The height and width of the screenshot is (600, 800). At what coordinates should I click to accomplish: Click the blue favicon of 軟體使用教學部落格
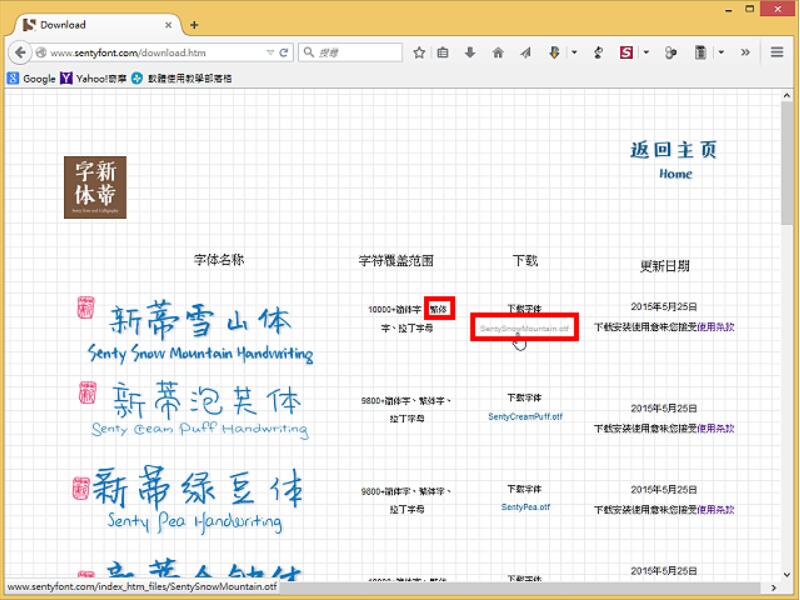137,78
